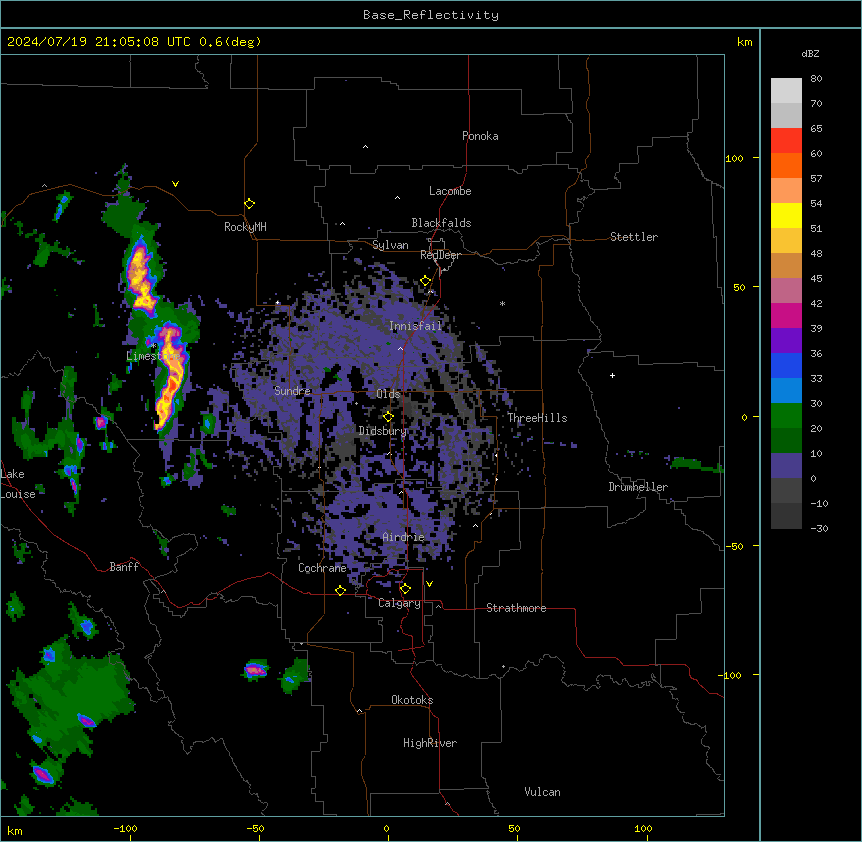This screenshot has width=862, height=842.
Task: Click the Drumheller label
Action: coord(638,487)
